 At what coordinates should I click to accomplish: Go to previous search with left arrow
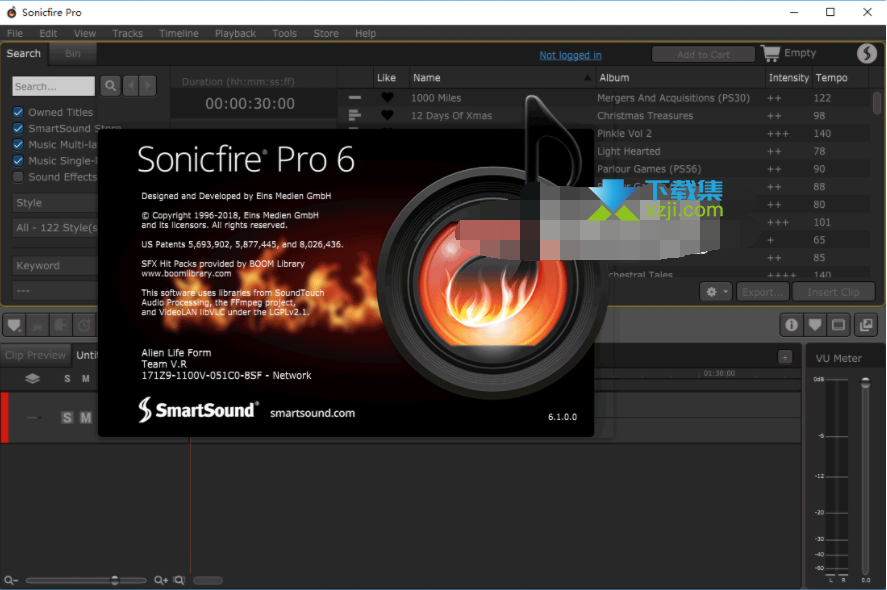(131, 86)
